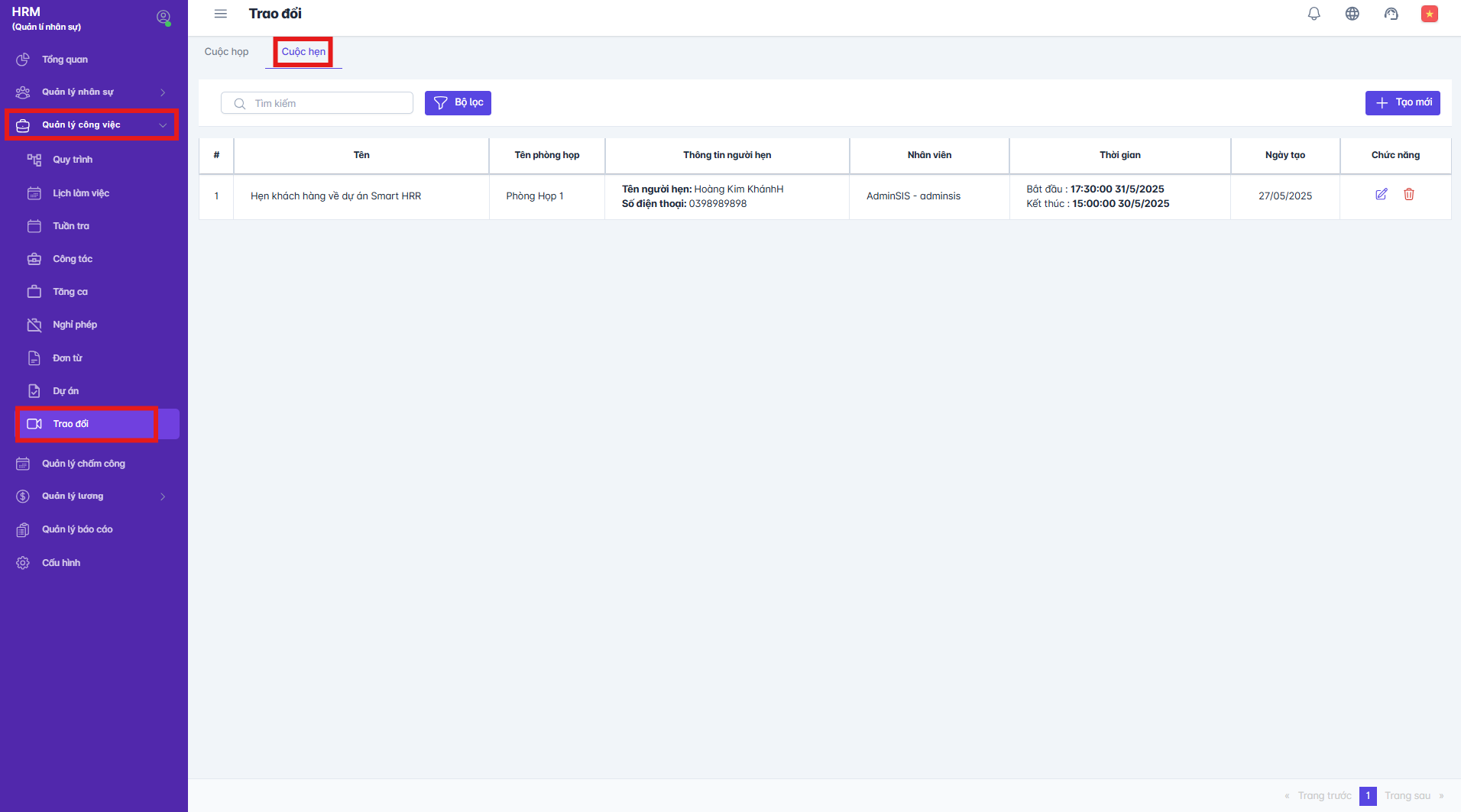Screen dimensions: 1461x812
Task: Click the edit pencil icon in the appointment row
Action: tap(1381, 195)
